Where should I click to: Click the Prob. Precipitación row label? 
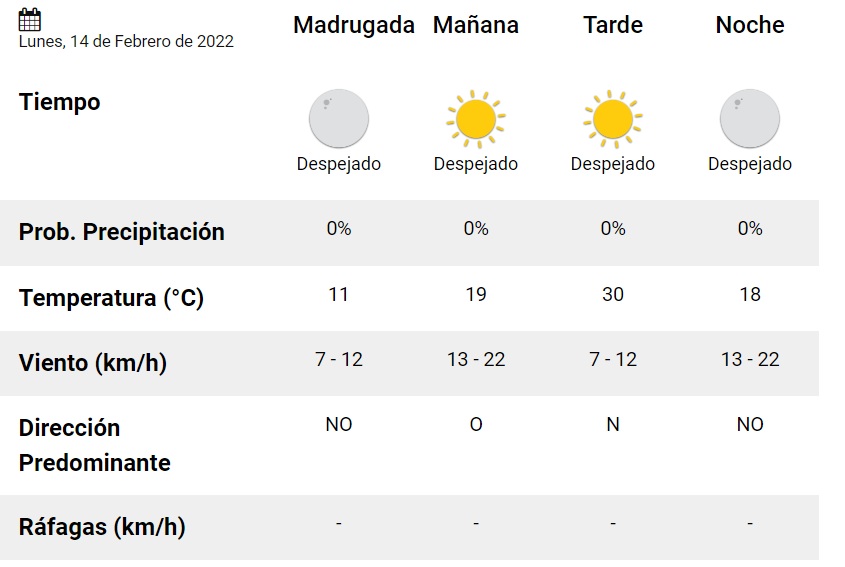[x=121, y=232]
